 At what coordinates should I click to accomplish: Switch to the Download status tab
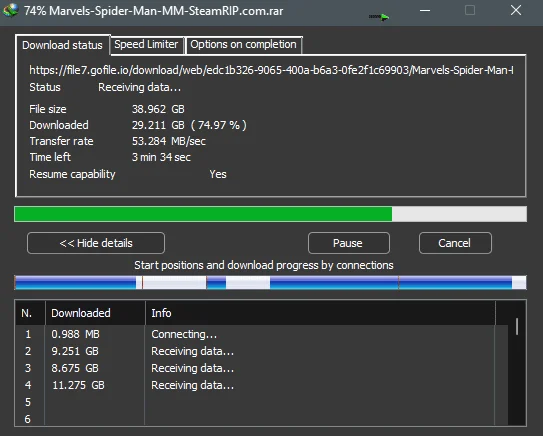pyautogui.click(x=62, y=45)
